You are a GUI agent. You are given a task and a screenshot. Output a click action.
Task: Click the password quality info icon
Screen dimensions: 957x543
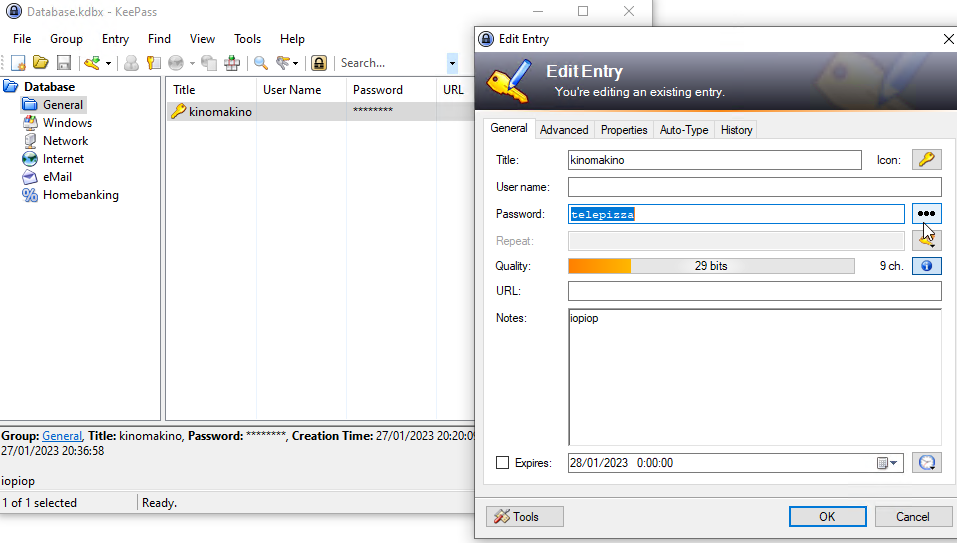pos(926,266)
